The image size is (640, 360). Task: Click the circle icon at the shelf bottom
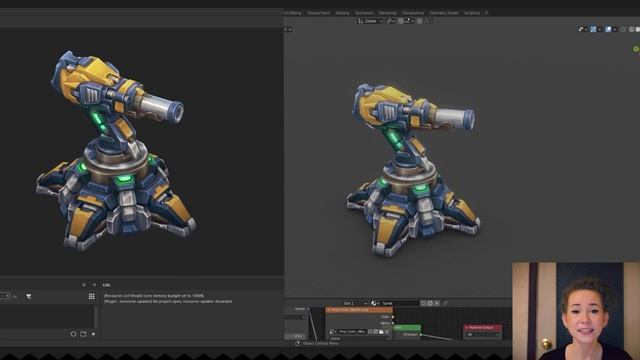tap(73, 334)
